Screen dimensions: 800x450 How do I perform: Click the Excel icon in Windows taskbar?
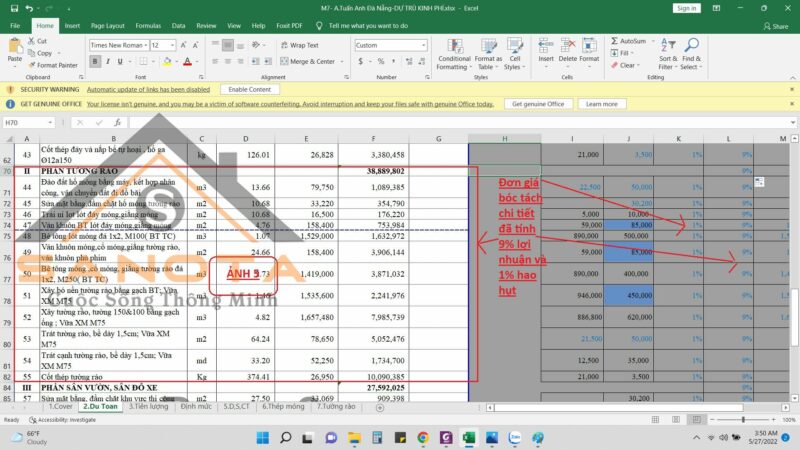(467, 437)
